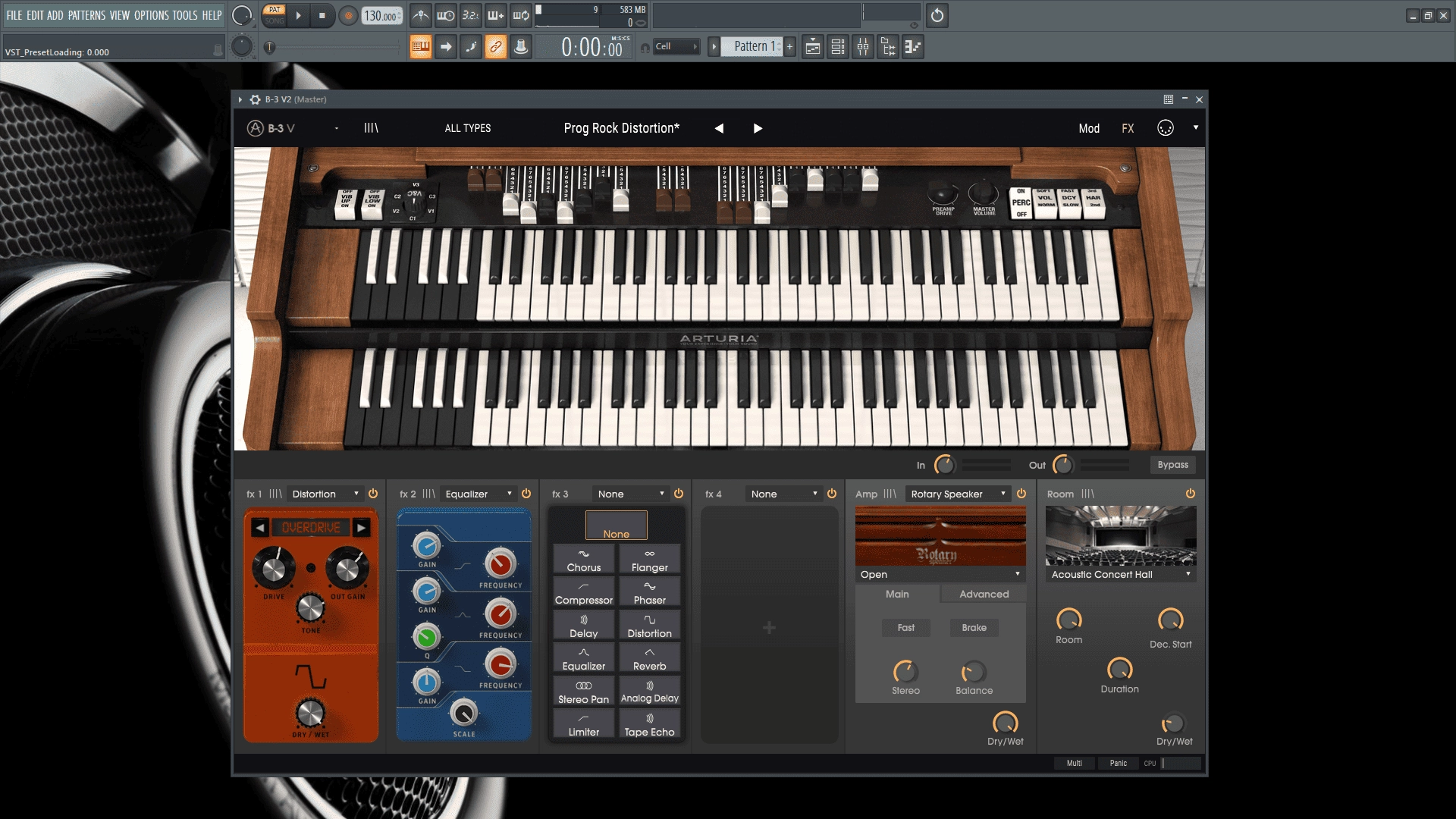This screenshot has width=1456, height=819.
Task: Click the FL Studio record button
Action: point(348,15)
